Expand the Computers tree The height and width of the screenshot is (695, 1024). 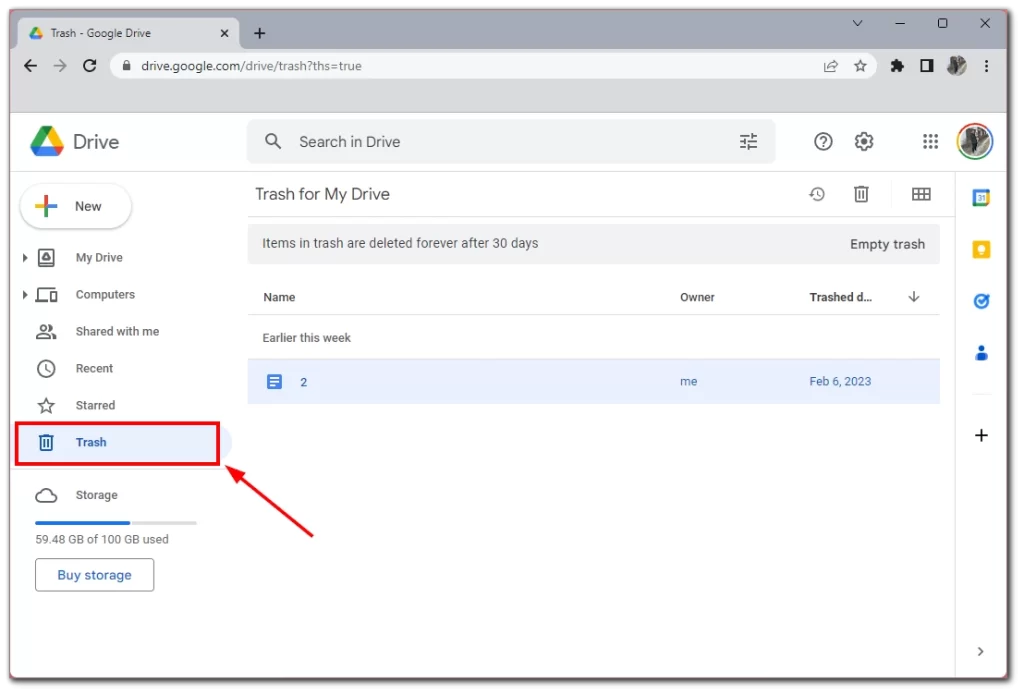pyautogui.click(x=25, y=295)
